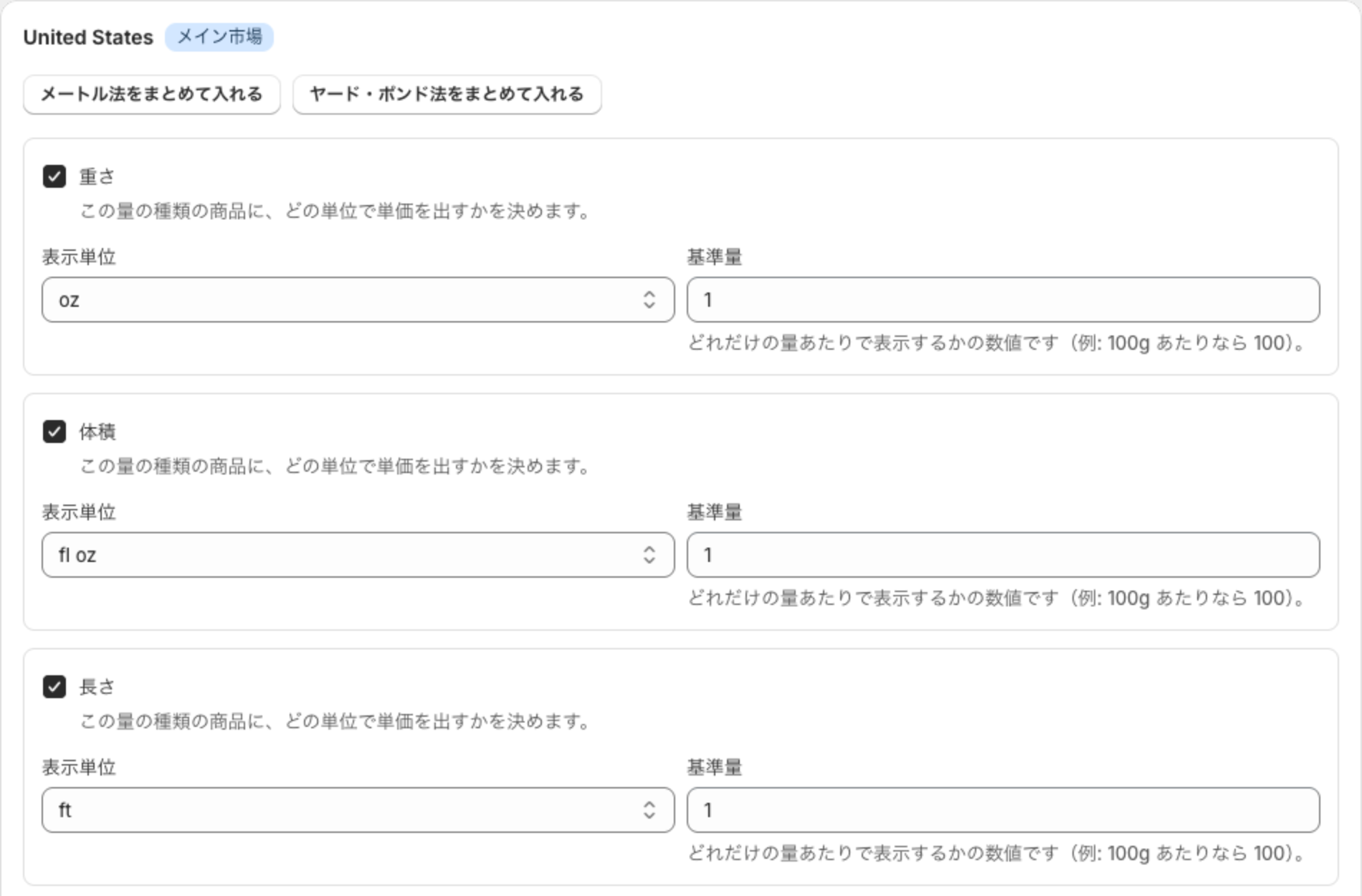This screenshot has height=896, width=1362.
Task: Focus the 基準量 field in the 体積 section
Action: 1003,555
